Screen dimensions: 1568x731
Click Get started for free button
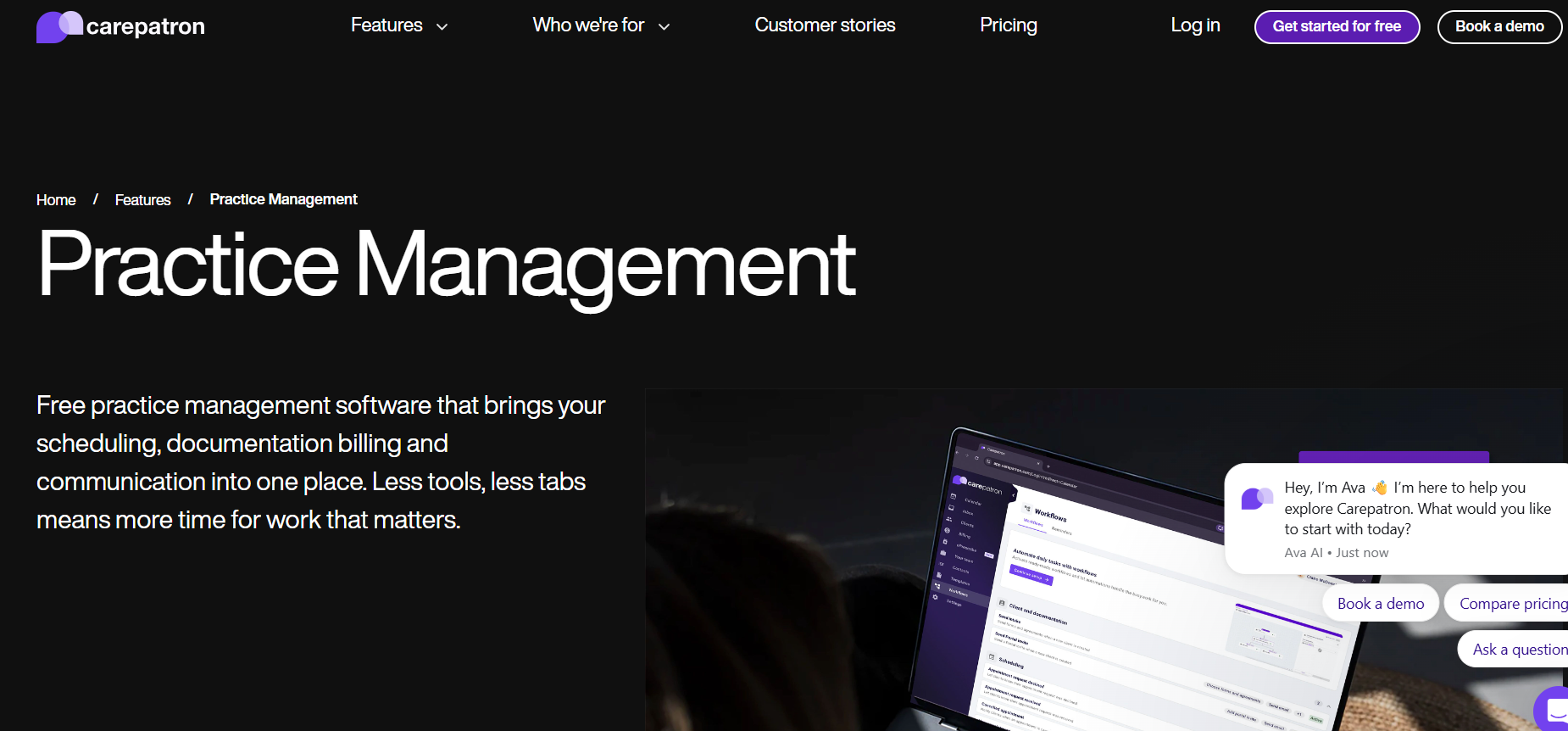1337,26
